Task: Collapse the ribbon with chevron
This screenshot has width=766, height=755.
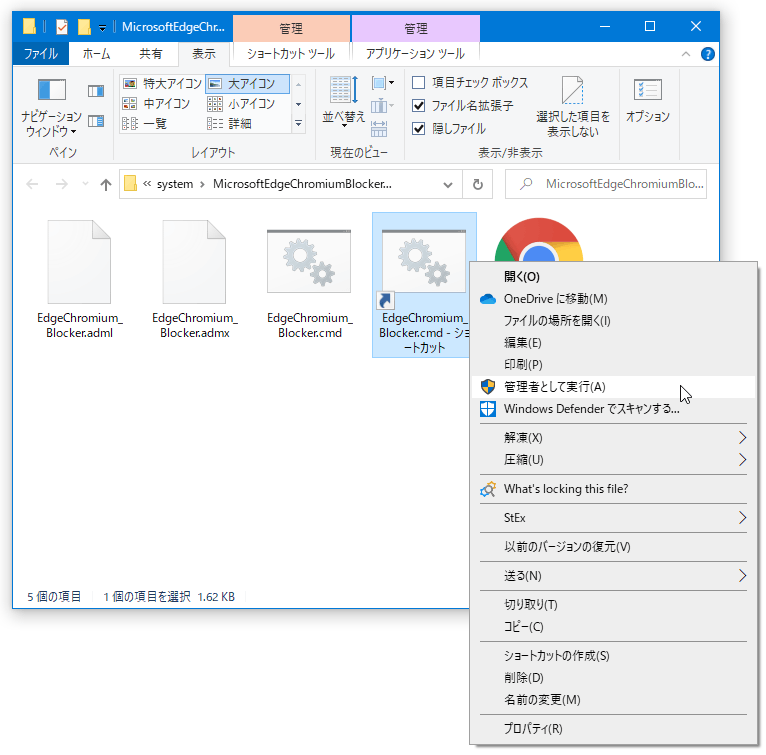Action: [x=686, y=54]
